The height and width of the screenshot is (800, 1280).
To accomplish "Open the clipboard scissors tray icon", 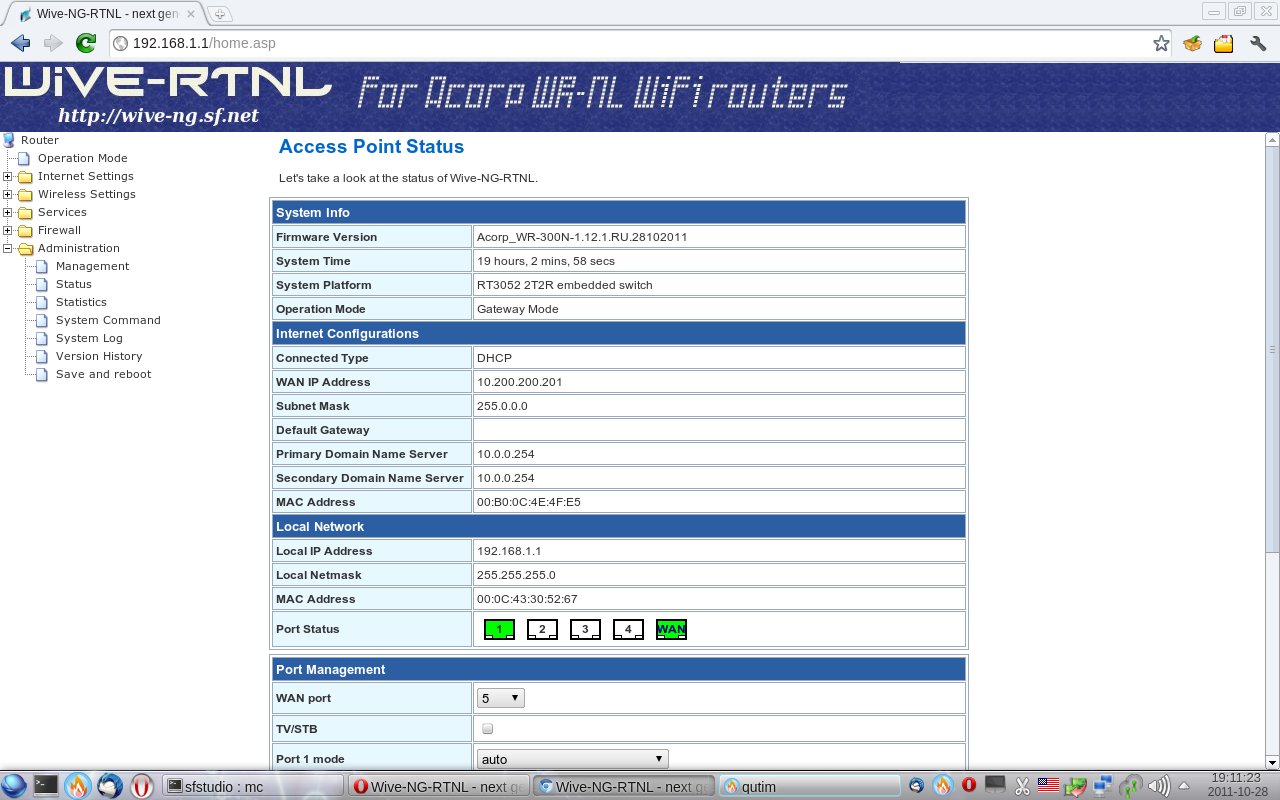I will tap(1022, 786).
